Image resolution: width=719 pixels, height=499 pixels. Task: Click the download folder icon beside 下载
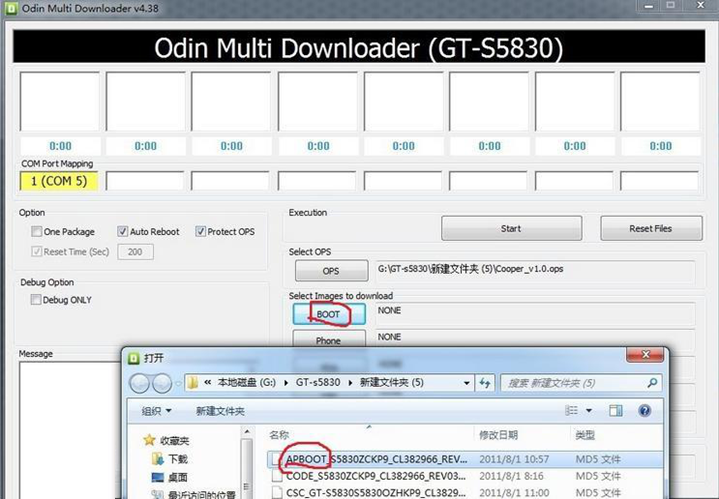(158, 459)
